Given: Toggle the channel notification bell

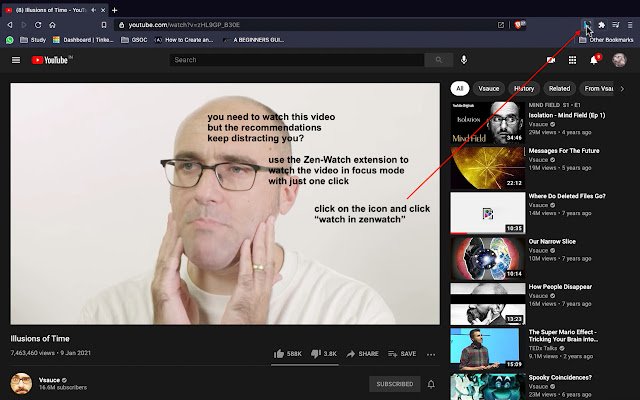Looking at the screenshot, I should (x=431, y=384).
